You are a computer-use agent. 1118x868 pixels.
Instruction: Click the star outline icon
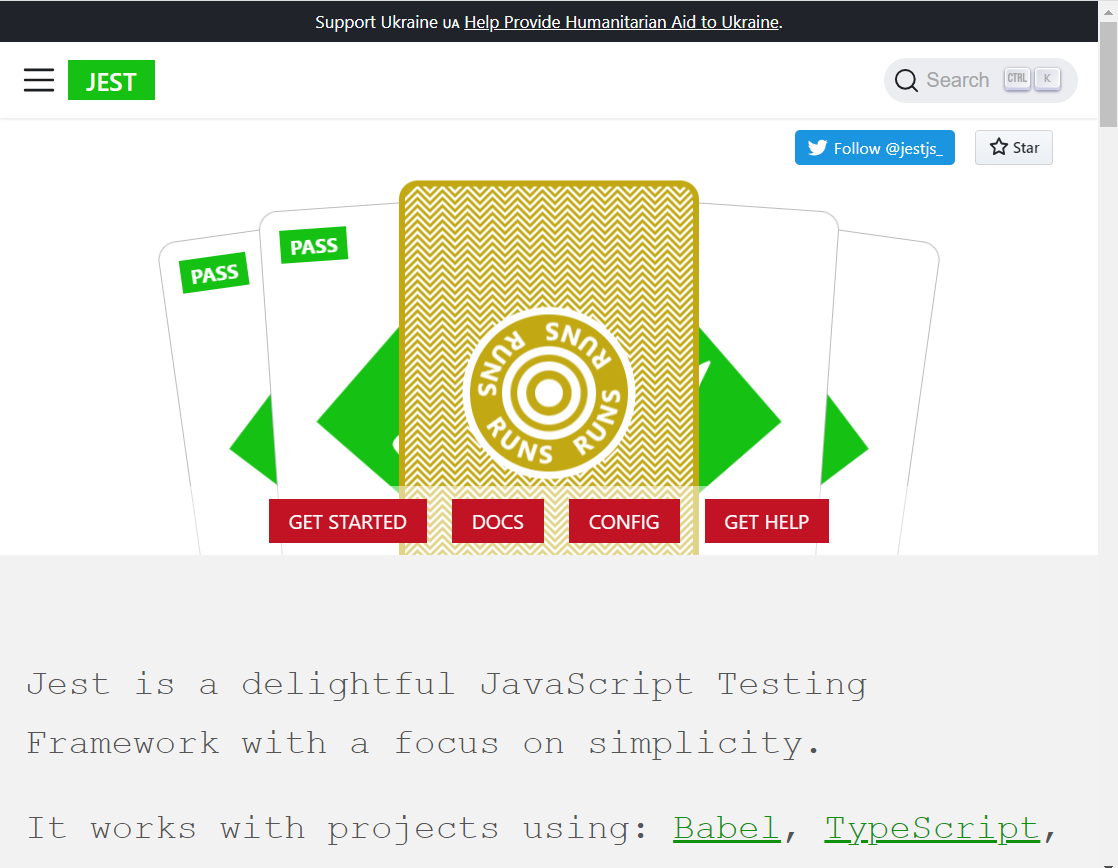998,147
